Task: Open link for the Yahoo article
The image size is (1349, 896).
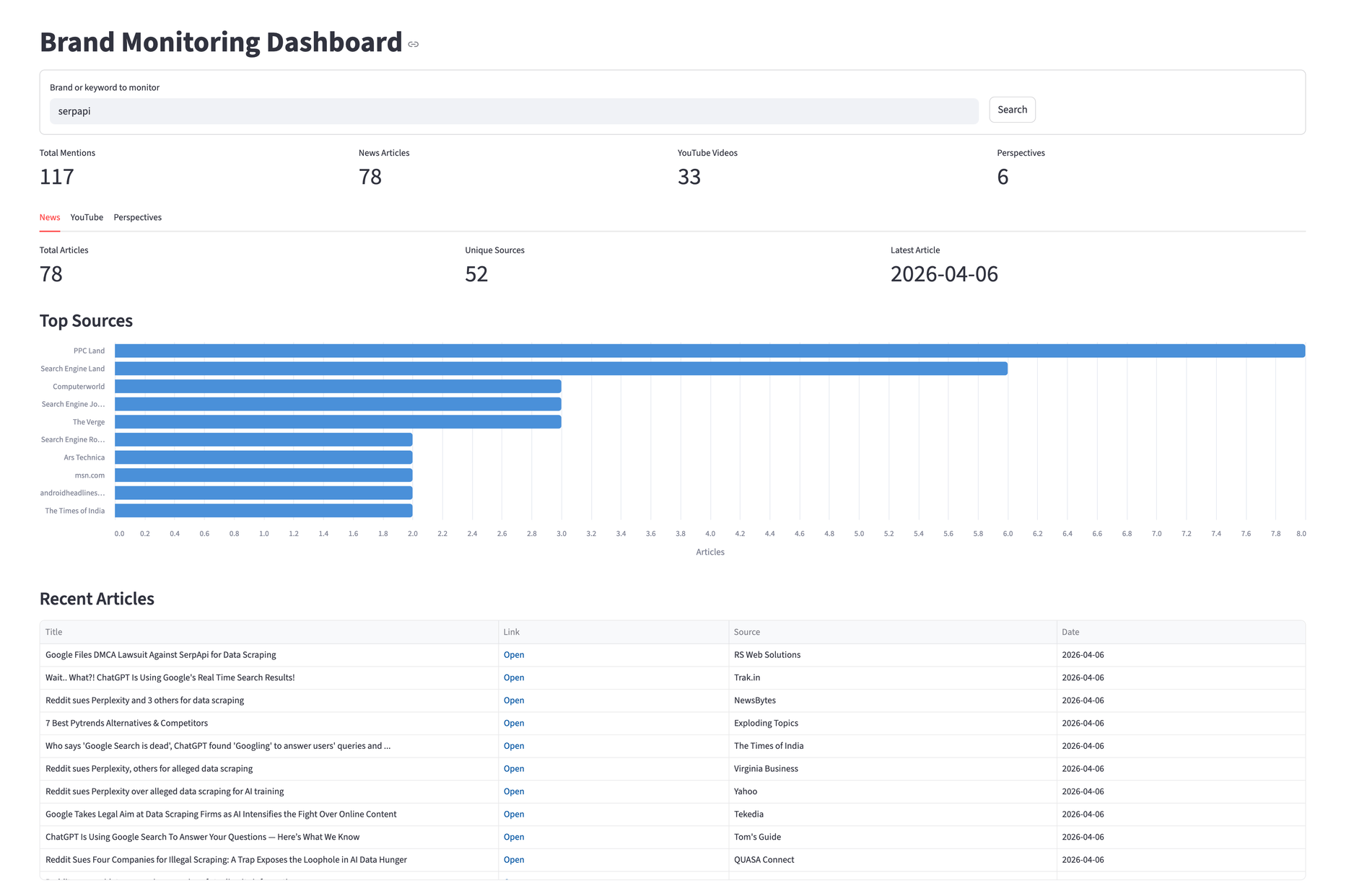Action: tap(514, 791)
